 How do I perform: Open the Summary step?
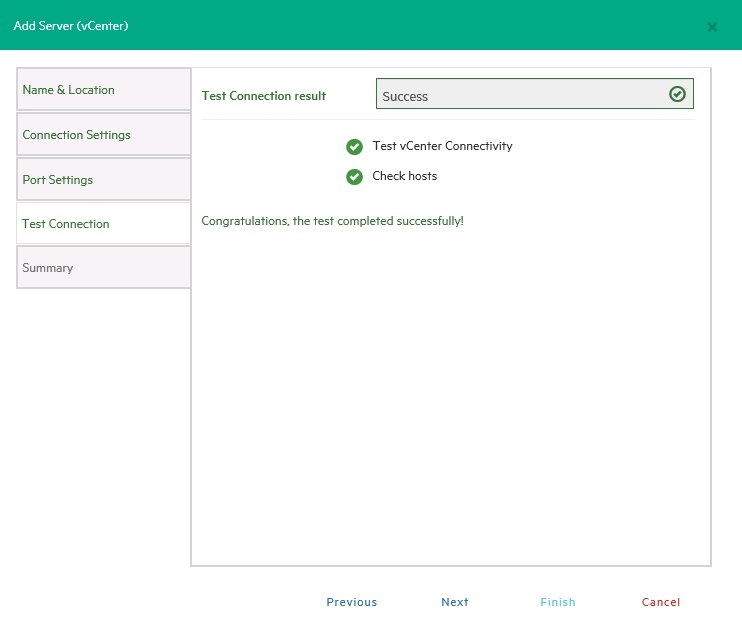104,267
